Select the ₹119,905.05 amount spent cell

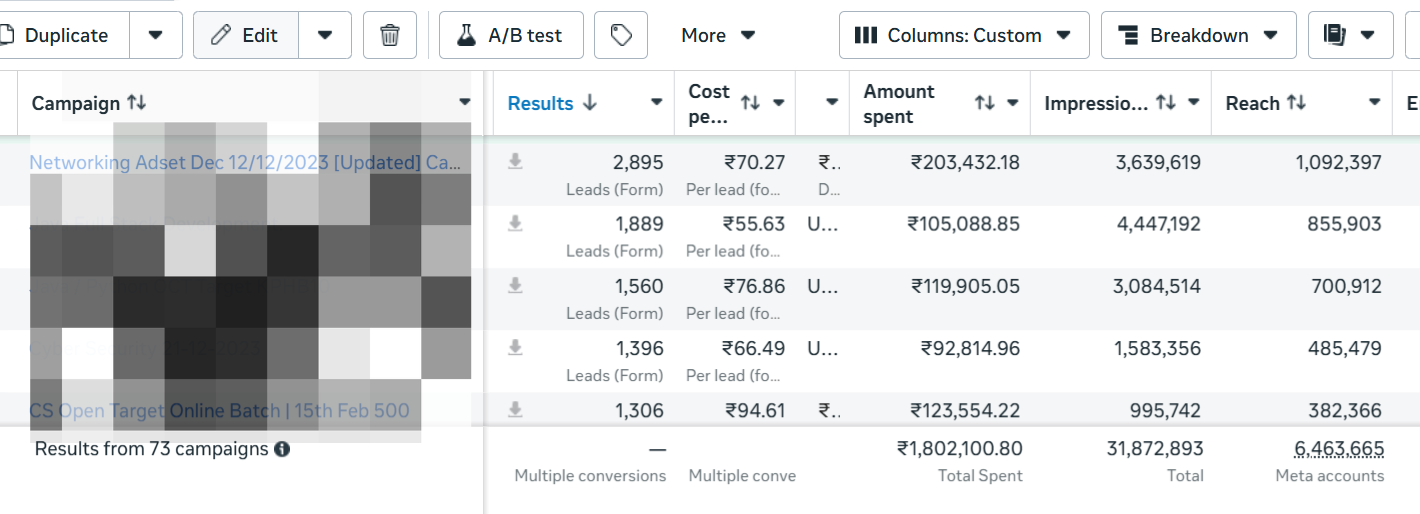(966, 286)
